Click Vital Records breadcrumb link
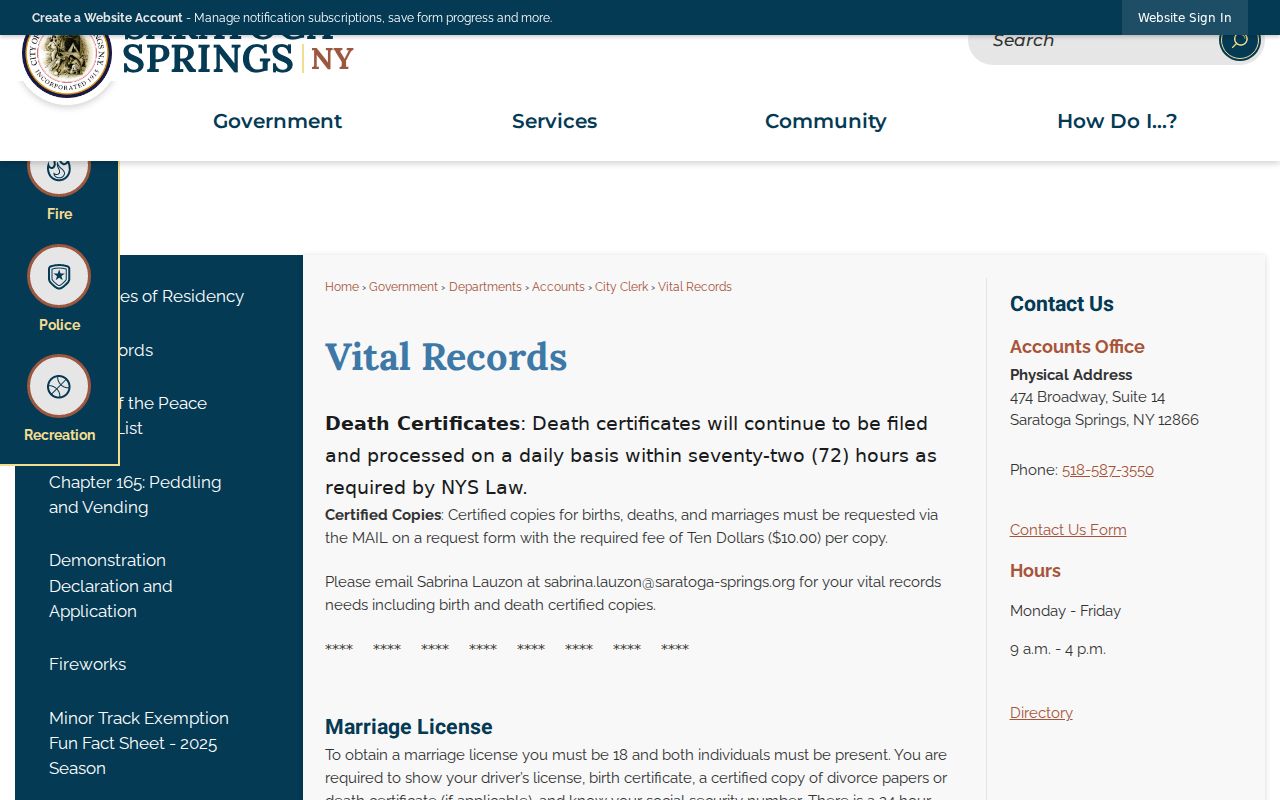This screenshot has height=800, width=1280. coord(695,287)
